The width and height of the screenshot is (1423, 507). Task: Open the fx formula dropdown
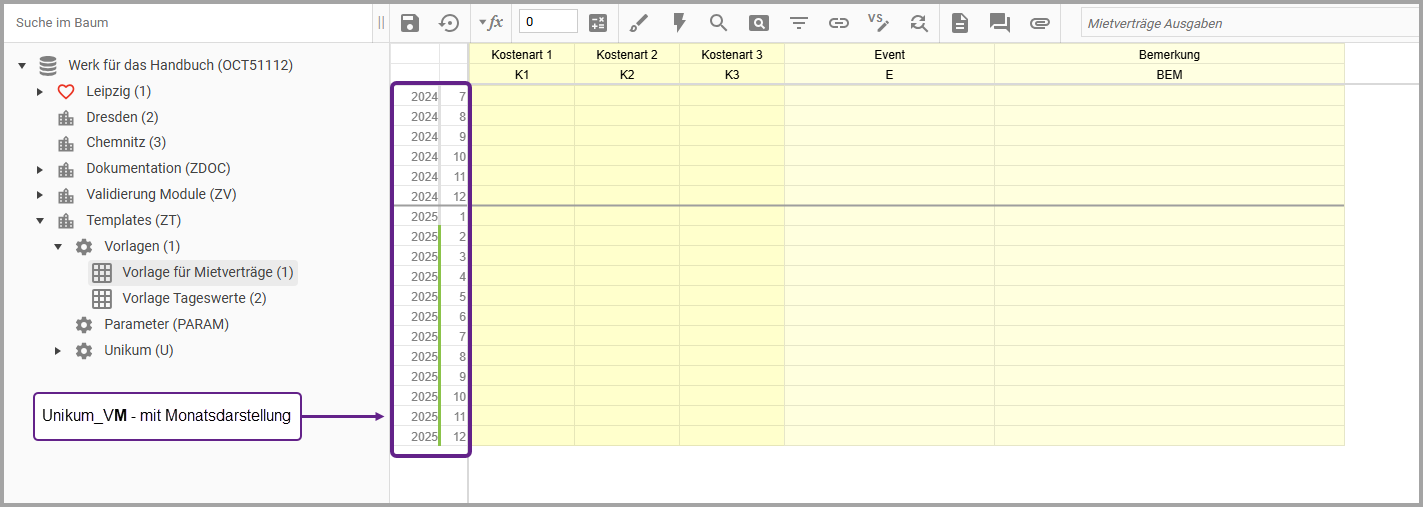pos(490,23)
